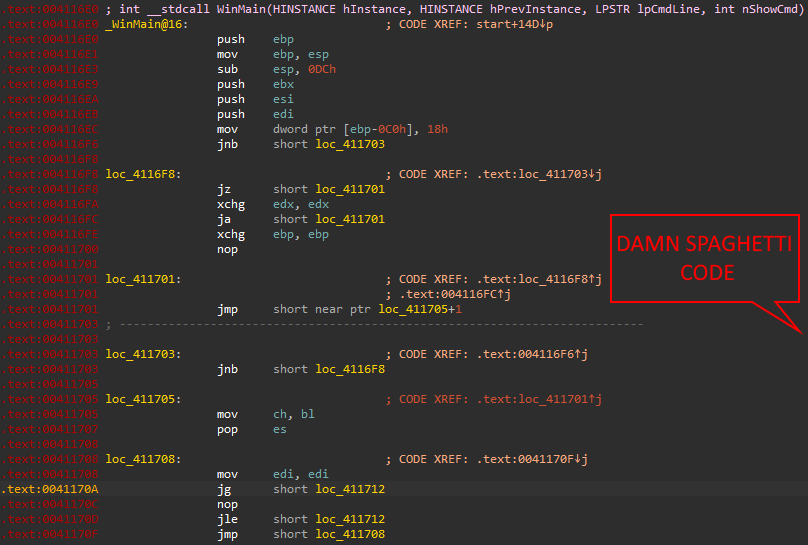Click the 0DCh operand in sub esp
Viewport: 808px width, 545px height.
pos(322,69)
